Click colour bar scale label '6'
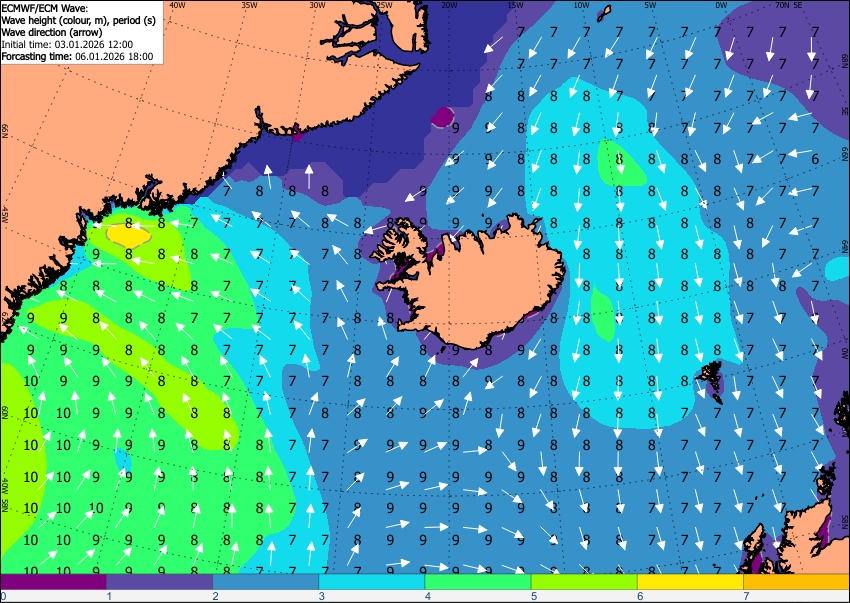Viewport: 850px width, 603px height. click(640, 596)
